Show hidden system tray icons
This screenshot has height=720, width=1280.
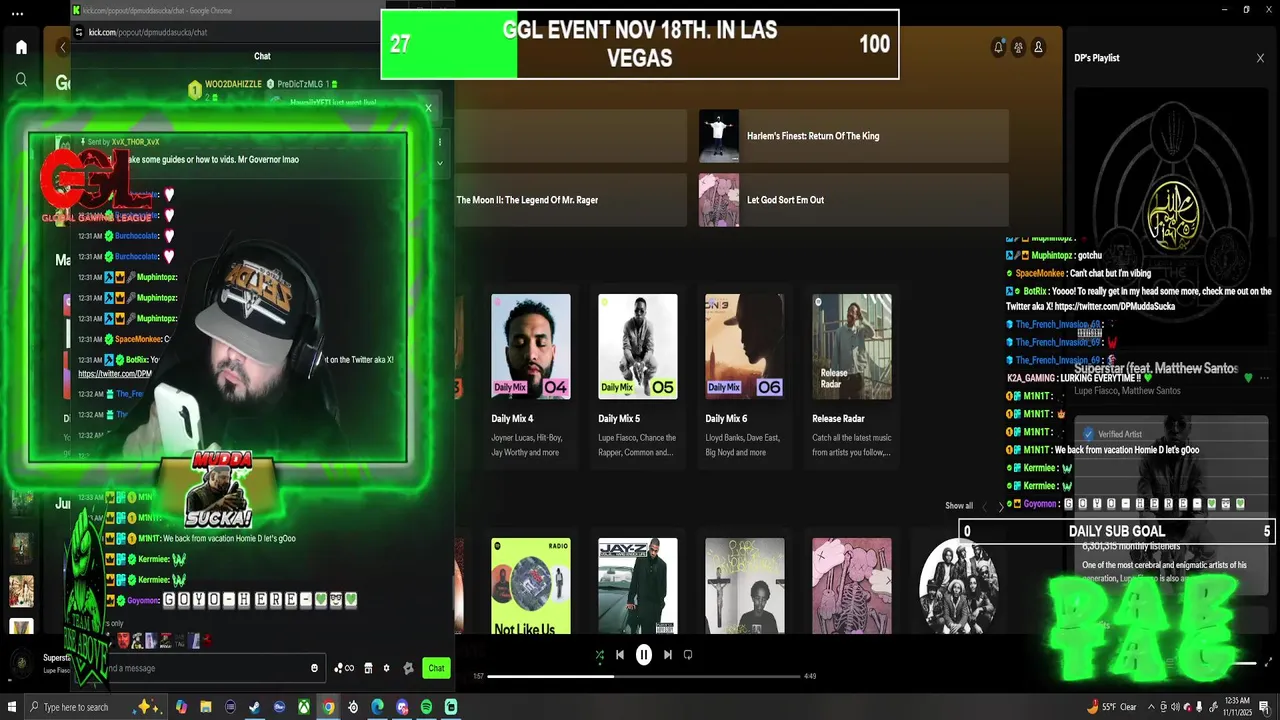click(x=1151, y=707)
